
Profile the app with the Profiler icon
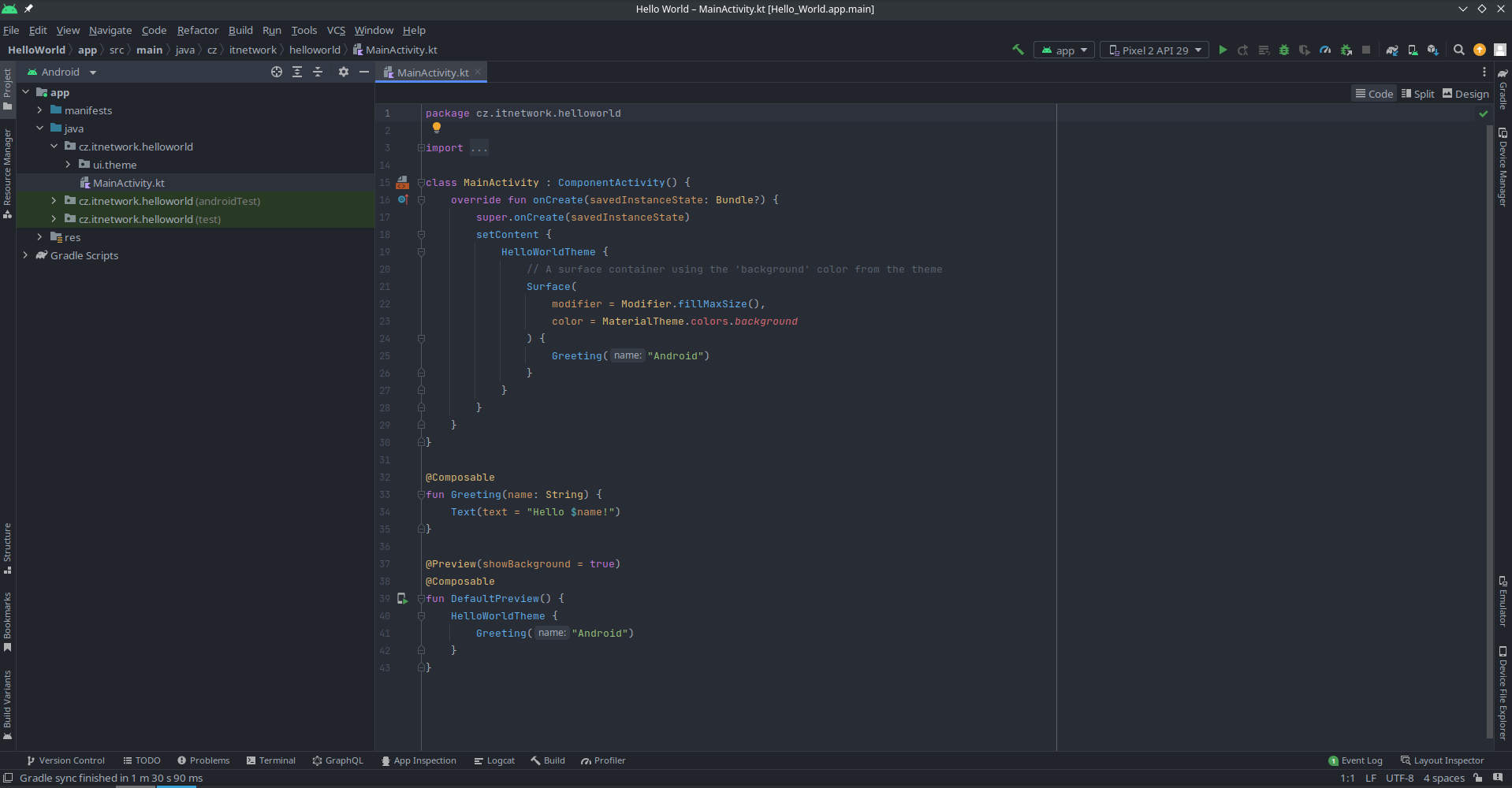(1325, 50)
